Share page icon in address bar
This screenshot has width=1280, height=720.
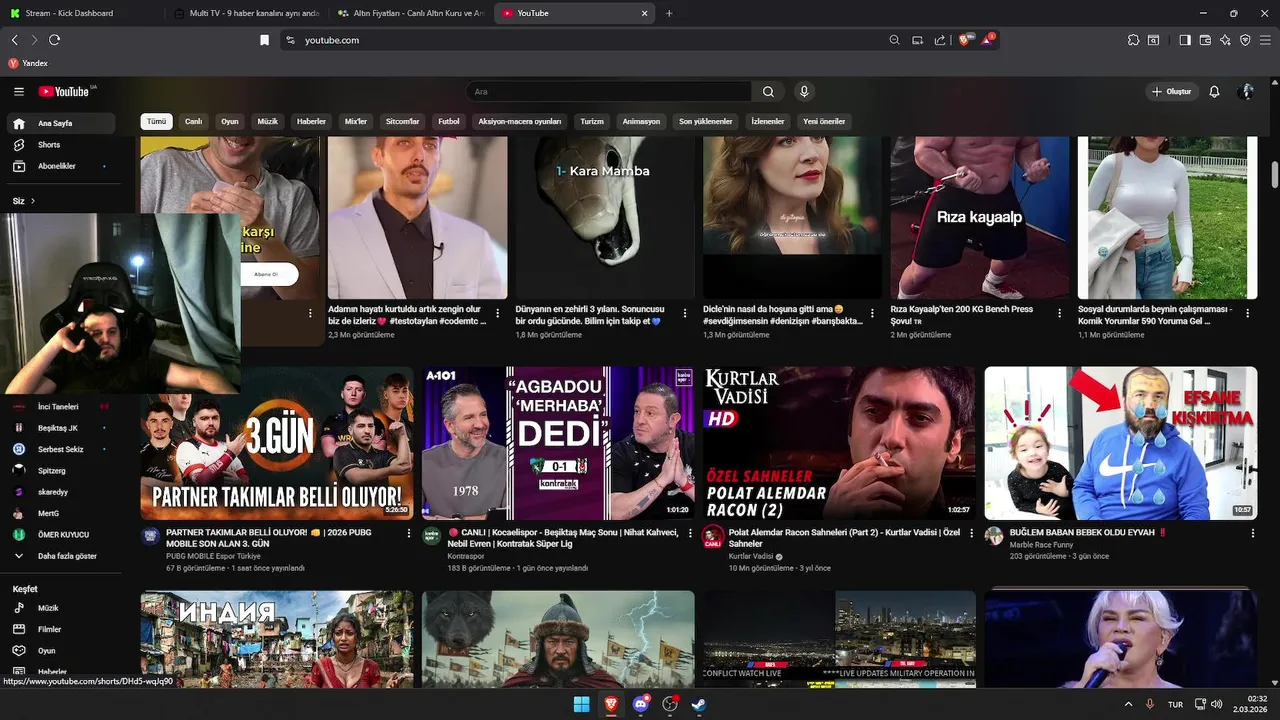click(940, 40)
